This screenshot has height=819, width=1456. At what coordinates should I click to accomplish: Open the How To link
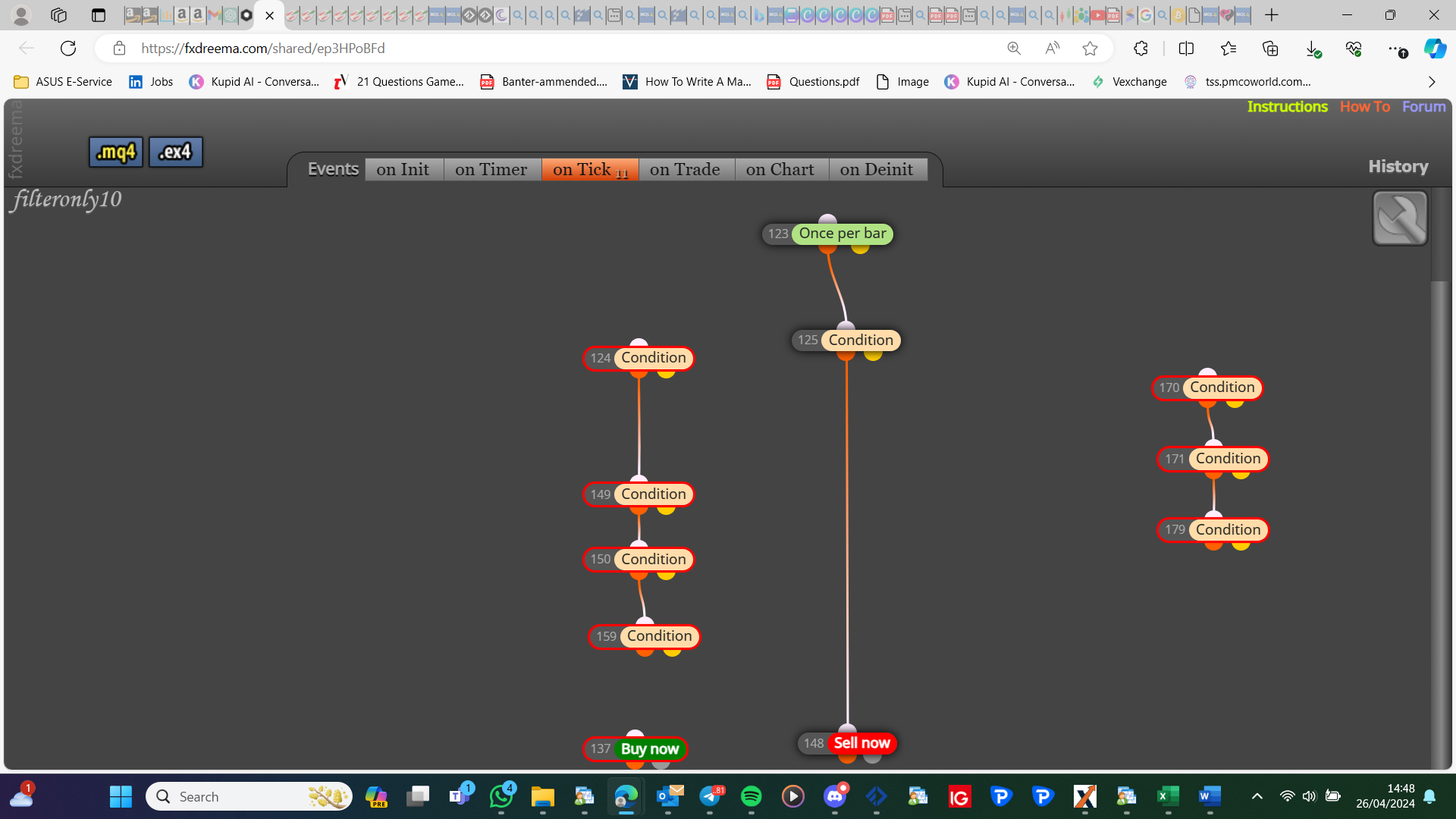pos(1364,107)
